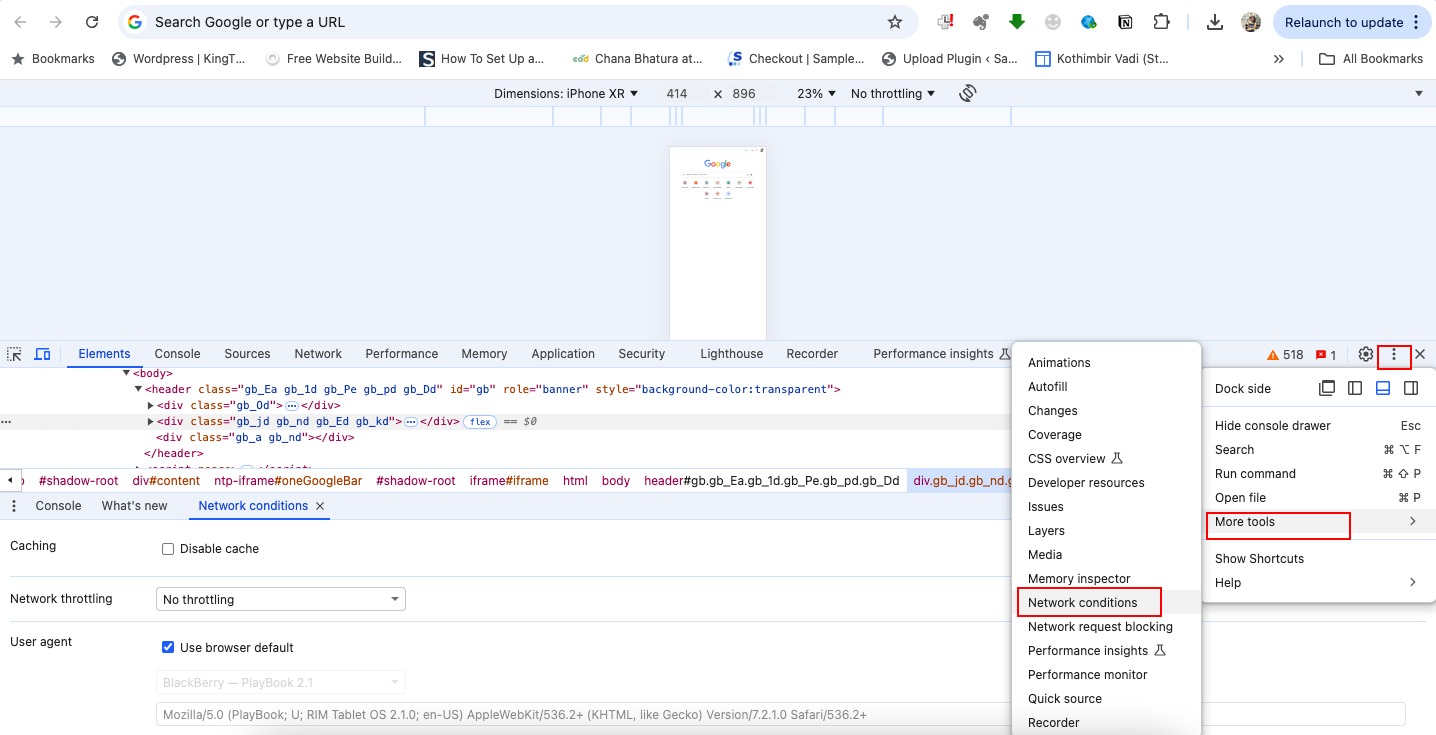
Task: Collapse the header element node
Action: (139, 389)
